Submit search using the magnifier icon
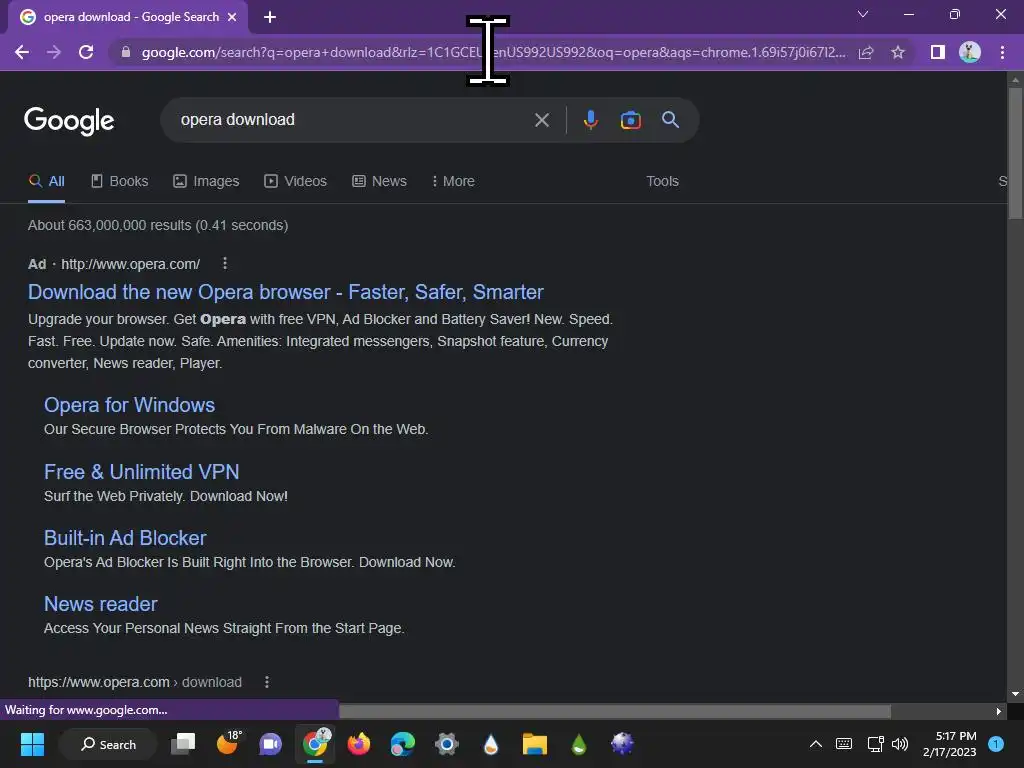Screen dimensions: 1024x768 671,120
